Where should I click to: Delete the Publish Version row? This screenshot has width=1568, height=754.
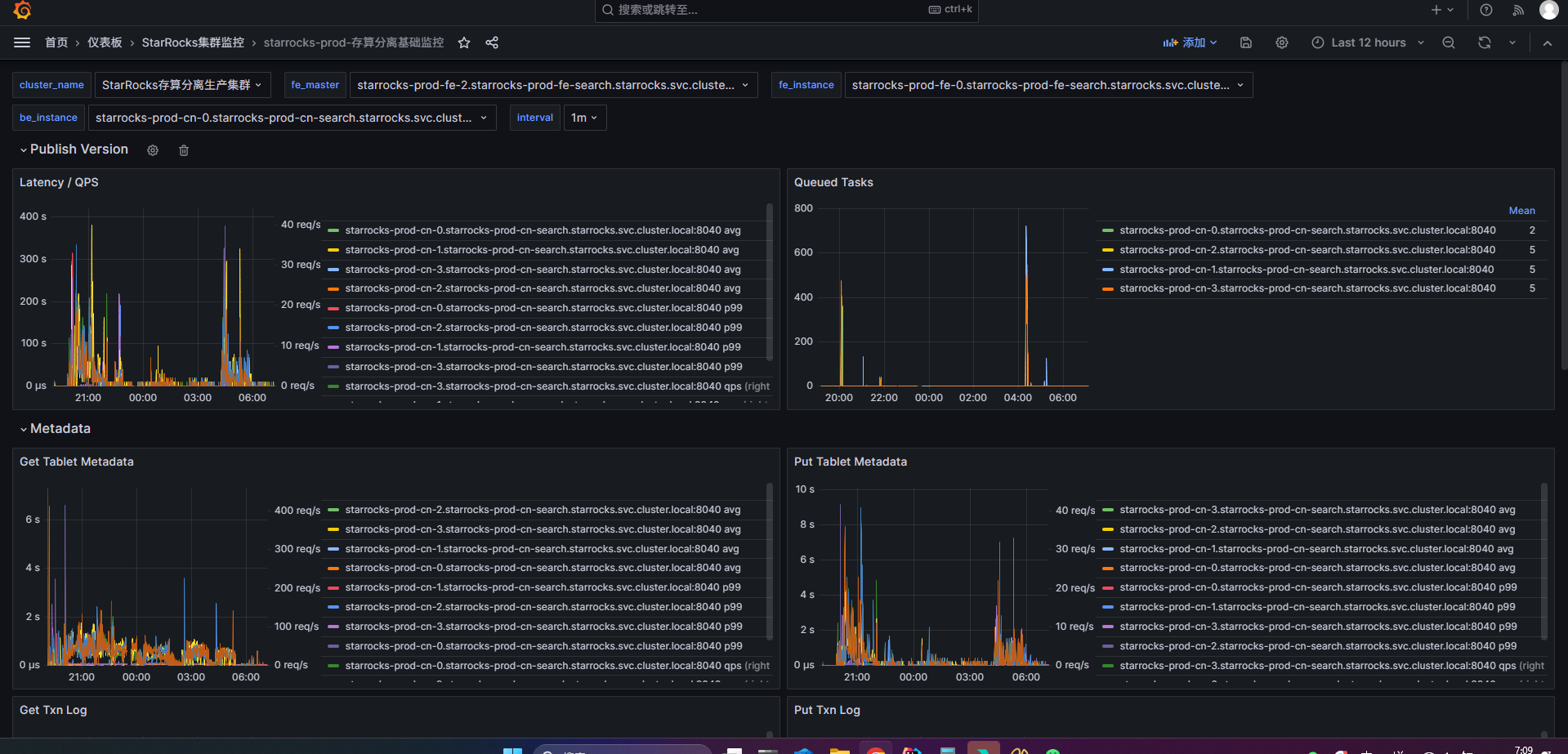[x=184, y=150]
